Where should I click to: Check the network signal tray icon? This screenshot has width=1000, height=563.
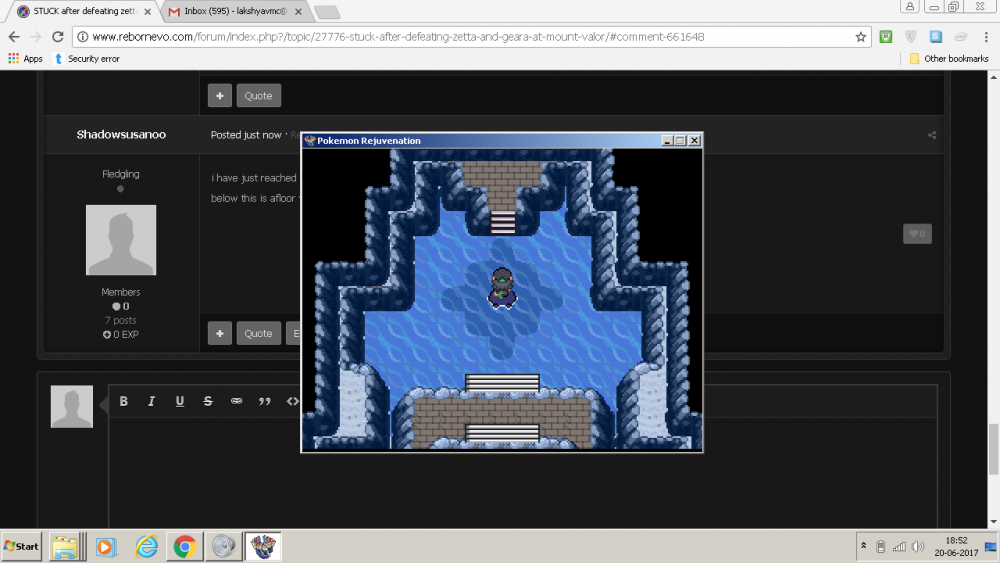[x=899, y=546]
